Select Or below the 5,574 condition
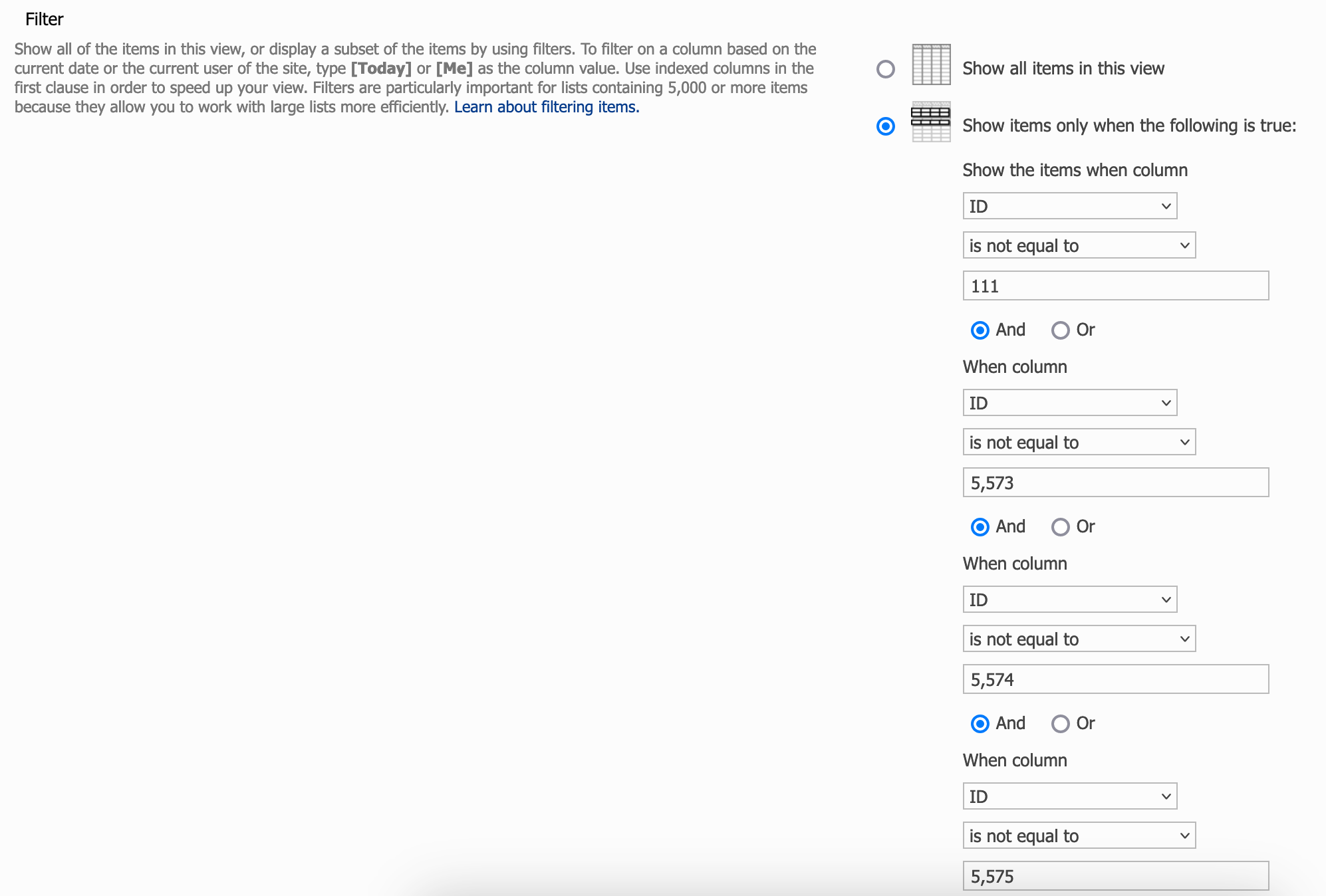This screenshot has height=896, width=1326. (1060, 724)
